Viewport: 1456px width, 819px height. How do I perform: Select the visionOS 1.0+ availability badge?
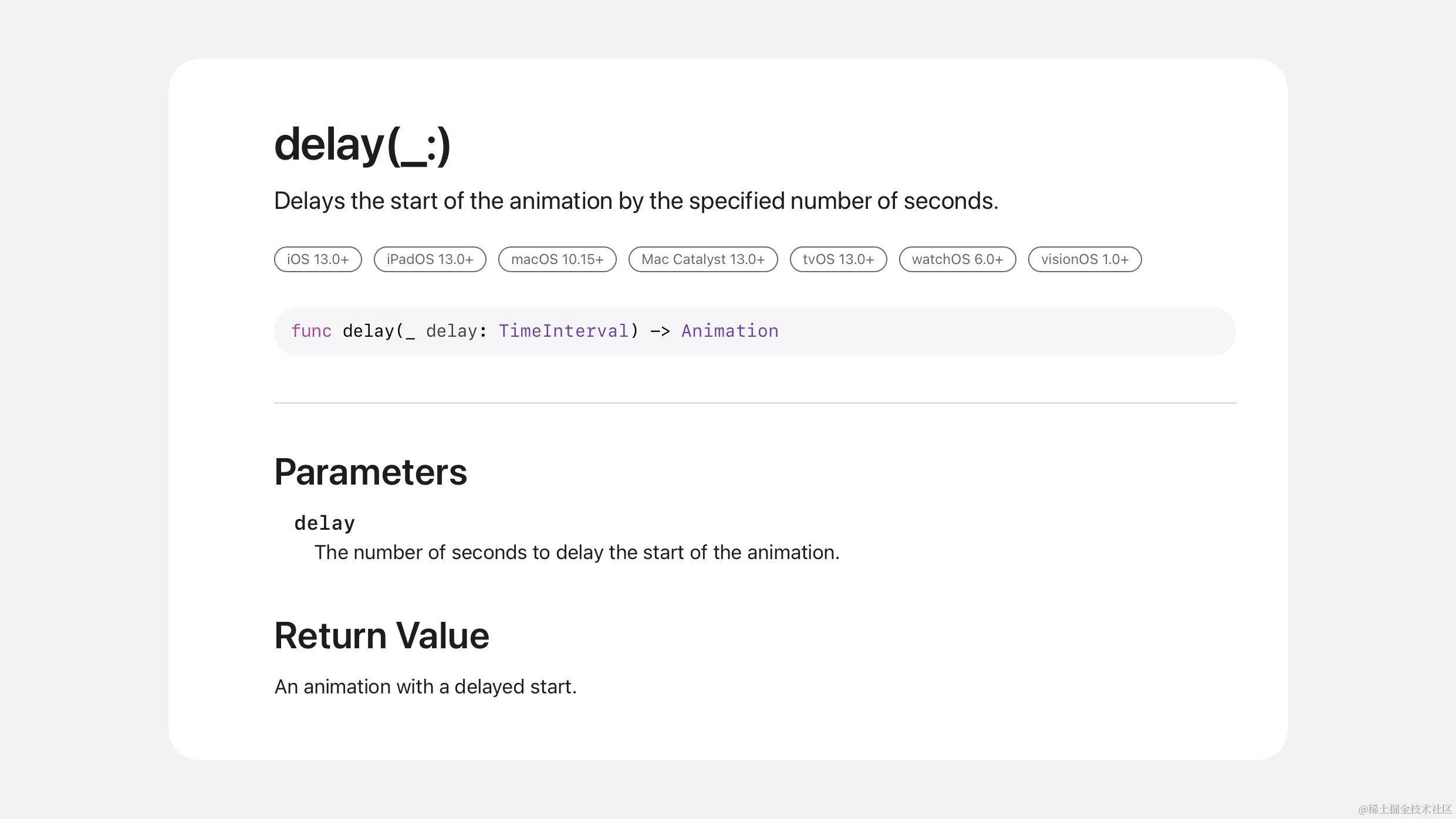point(1084,259)
